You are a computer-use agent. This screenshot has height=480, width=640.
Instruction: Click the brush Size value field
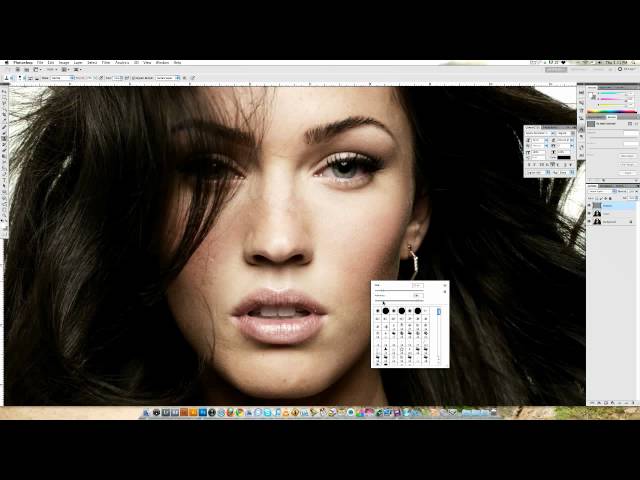418,285
